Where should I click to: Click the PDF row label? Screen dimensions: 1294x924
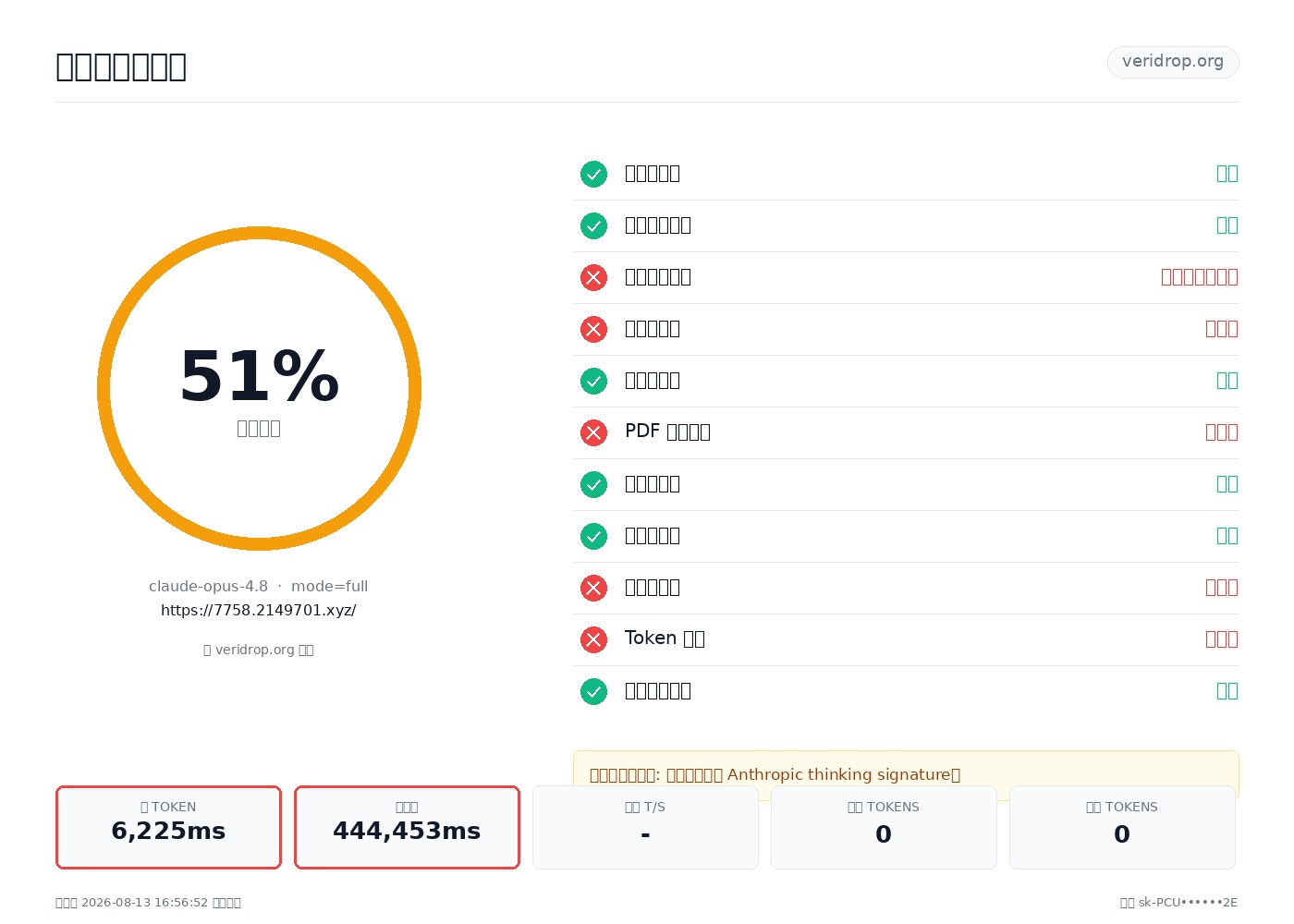(667, 432)
